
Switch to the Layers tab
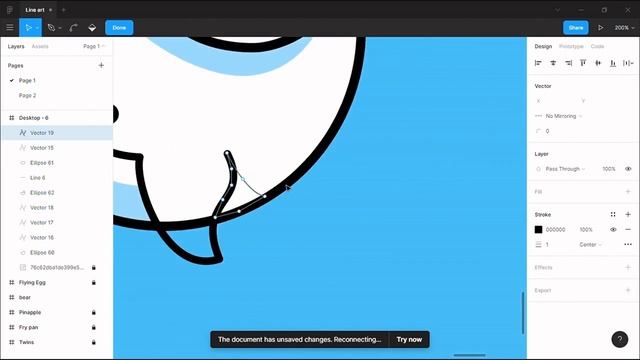16,46
